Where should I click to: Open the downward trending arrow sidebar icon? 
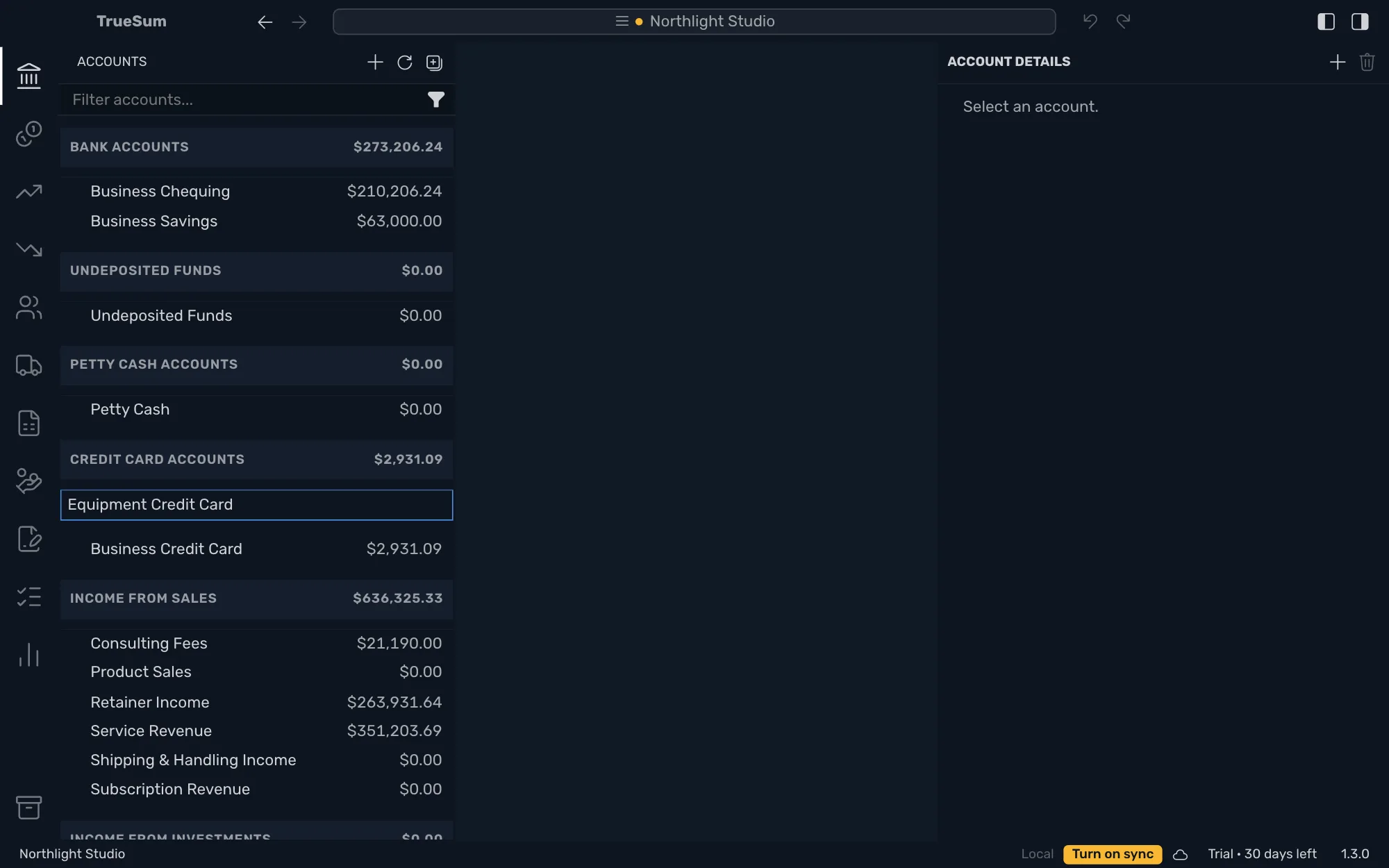click(x=28, y=249)
